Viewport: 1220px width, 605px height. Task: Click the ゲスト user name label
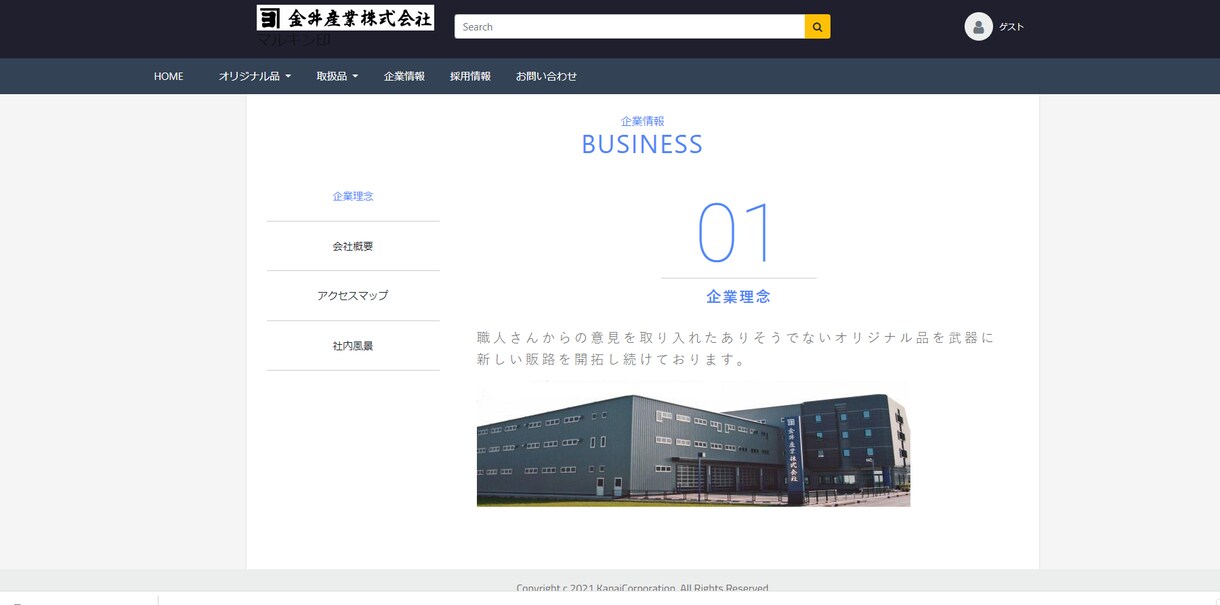[1011, 27]
